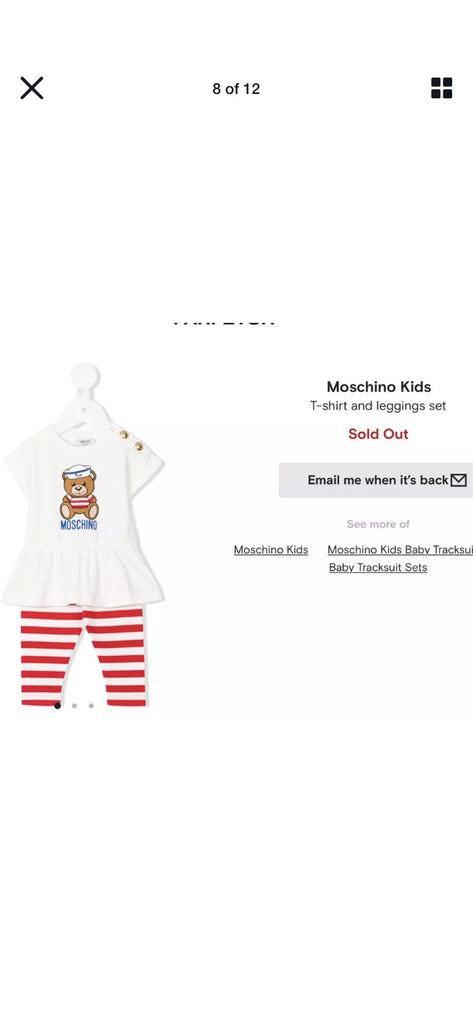
Task: Select the second carousel dot indicator
Action: tap(74, 705)
